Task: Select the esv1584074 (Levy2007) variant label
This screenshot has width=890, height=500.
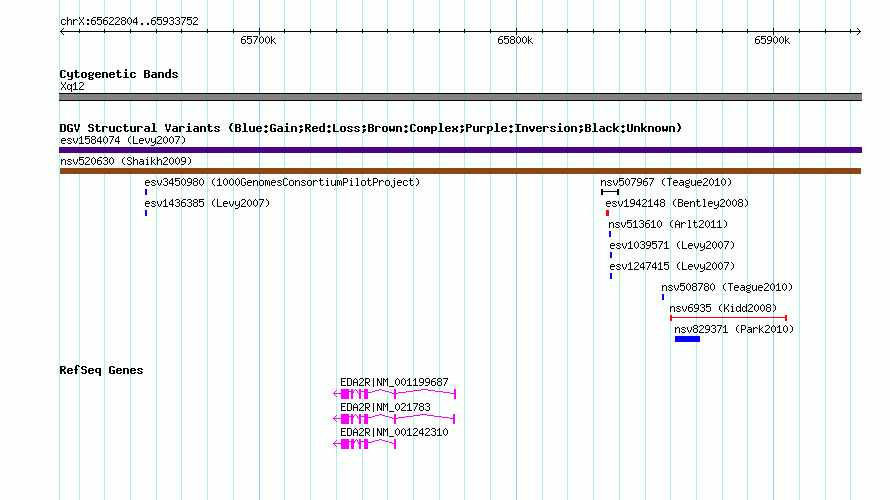Action: click(123, 140)
